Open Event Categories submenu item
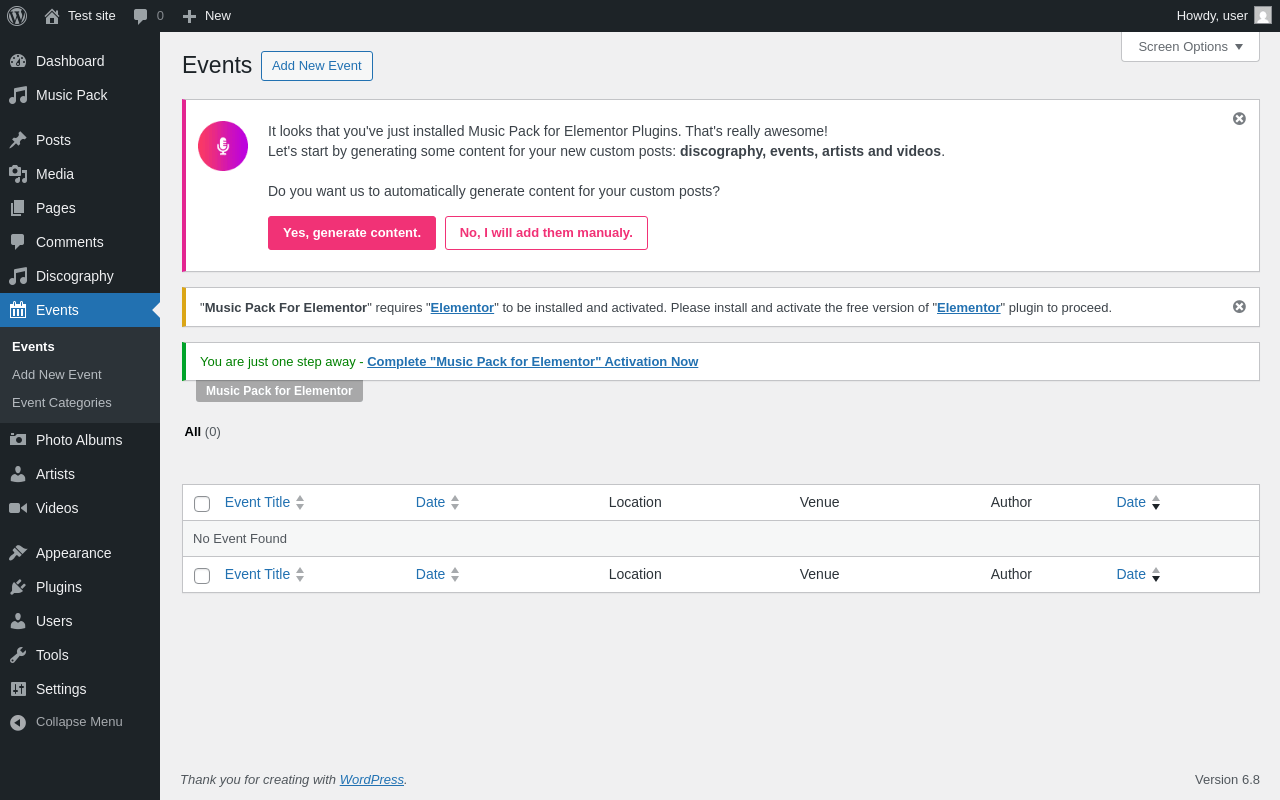1280x800 pixels. click(62, 403)
